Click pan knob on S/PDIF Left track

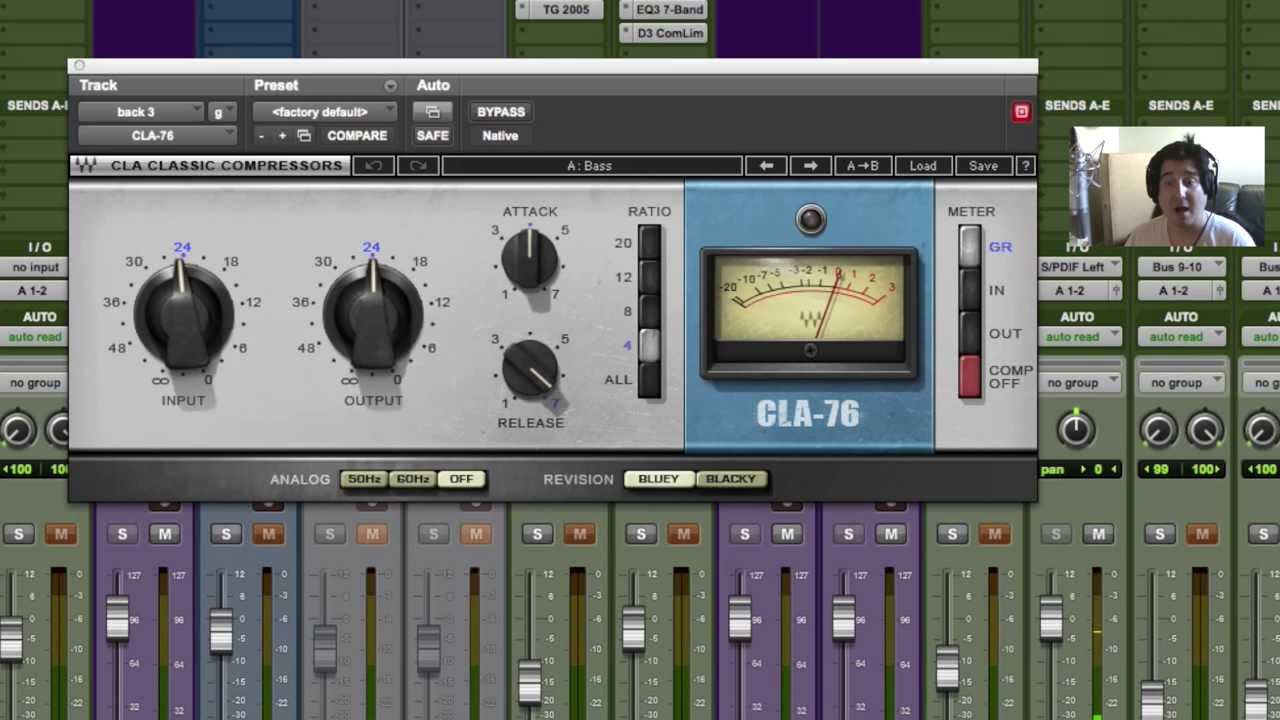[x=1076, y=430]
